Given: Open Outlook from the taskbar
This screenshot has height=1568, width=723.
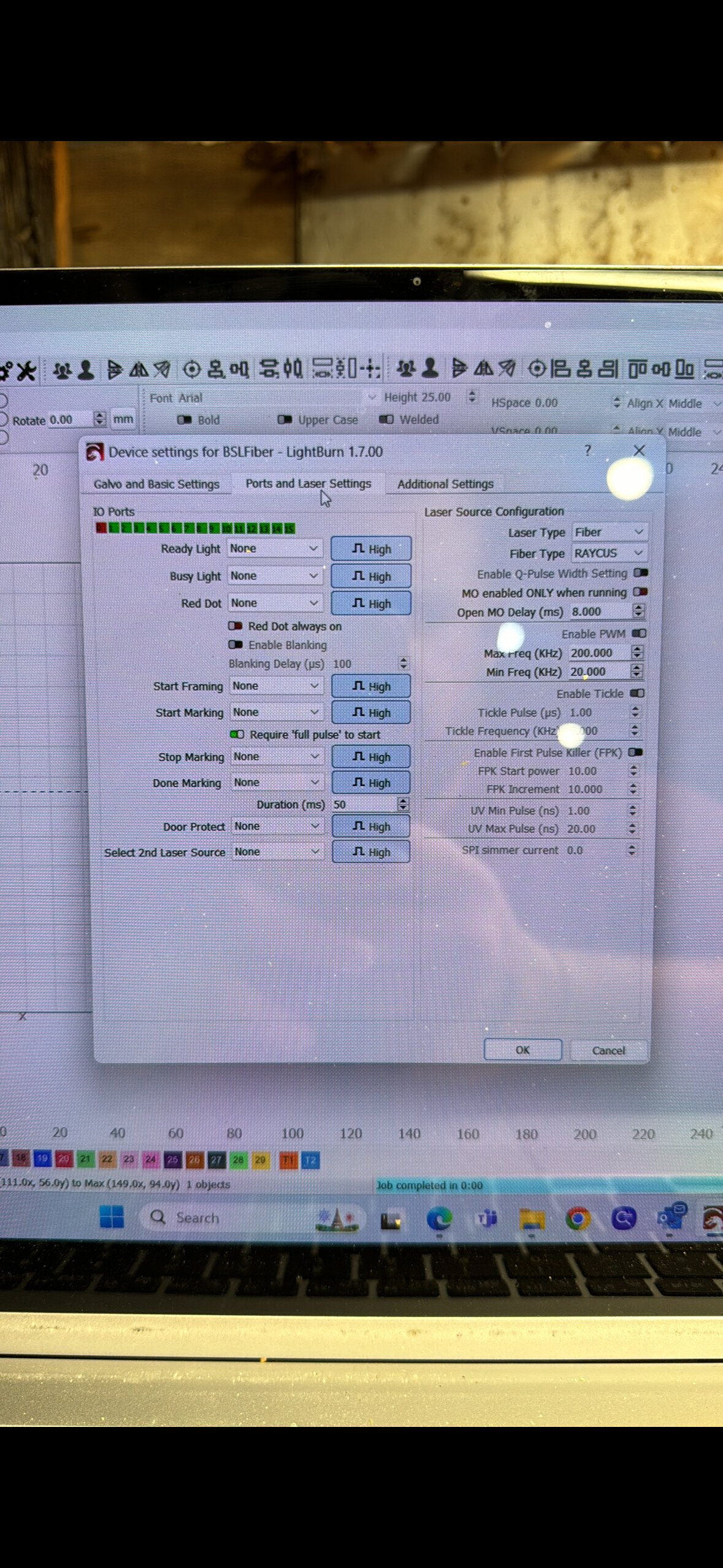Looking at the screenshot, I should (x=671, y=1217).
